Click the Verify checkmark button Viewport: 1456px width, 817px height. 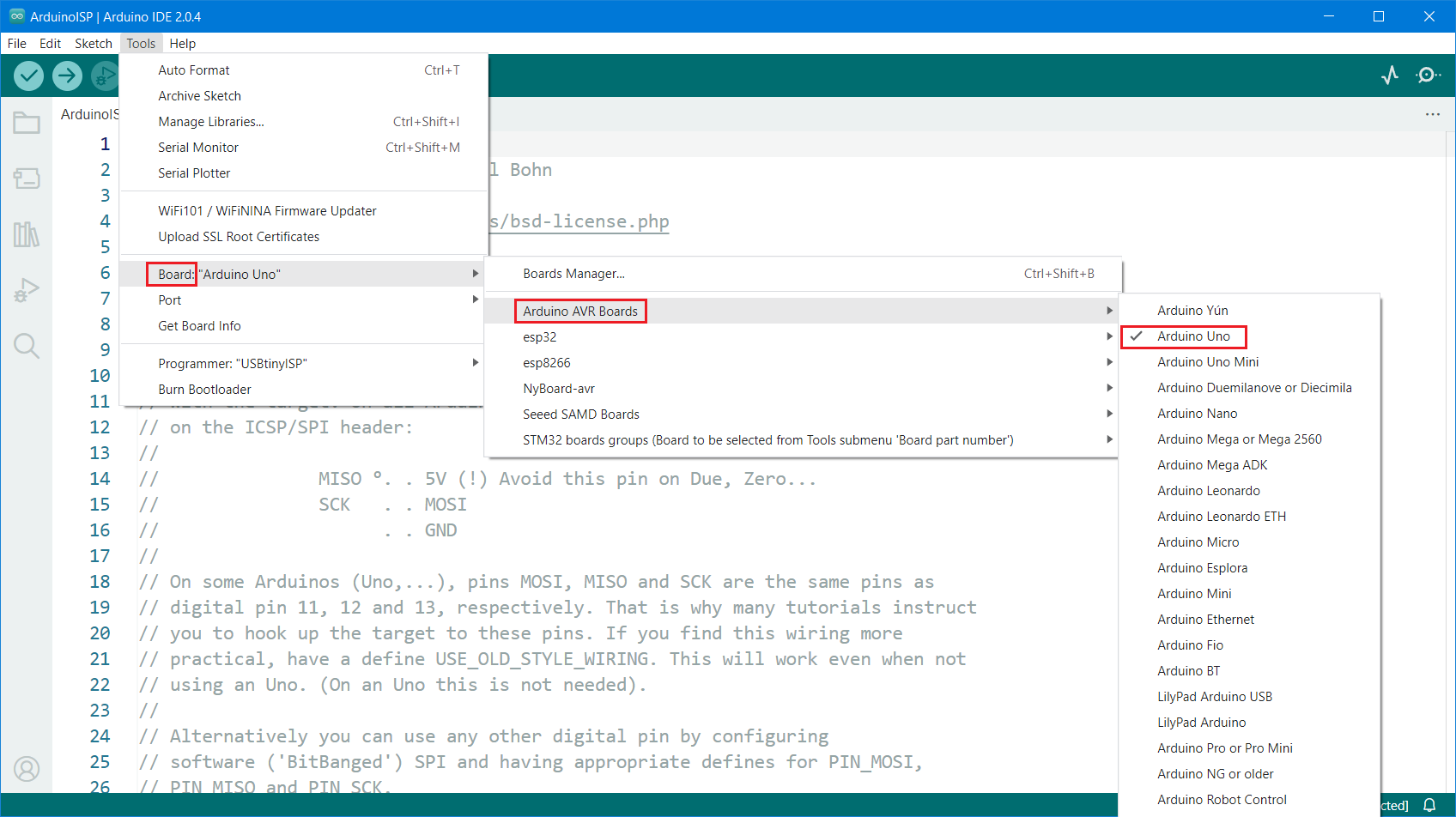29,76
